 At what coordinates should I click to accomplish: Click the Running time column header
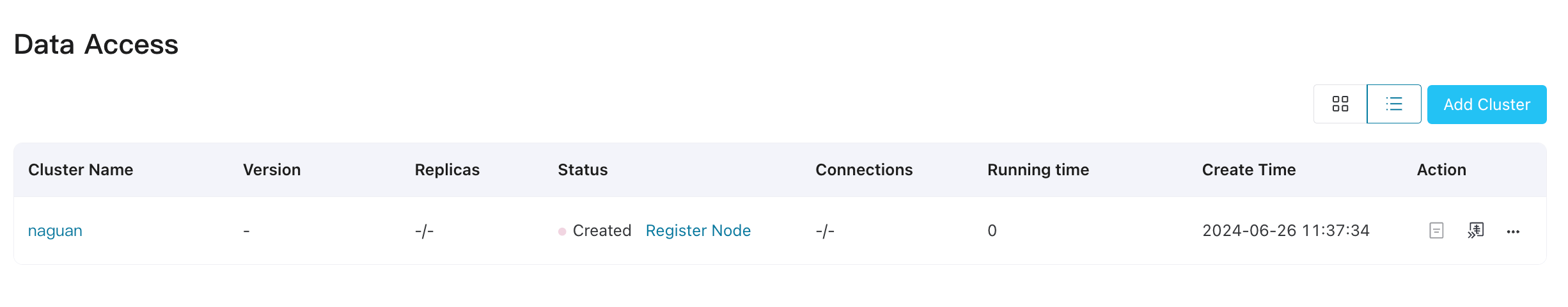point(1038,169)
